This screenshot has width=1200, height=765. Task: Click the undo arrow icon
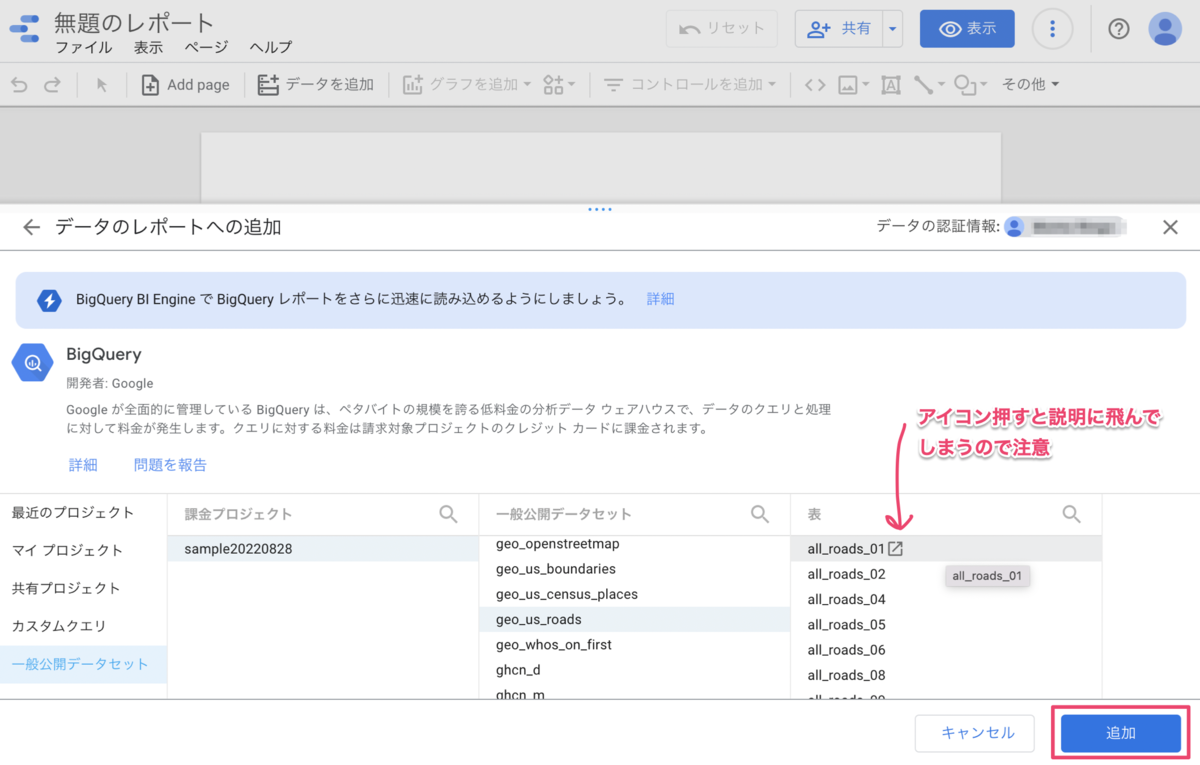[x=19, y=85]
